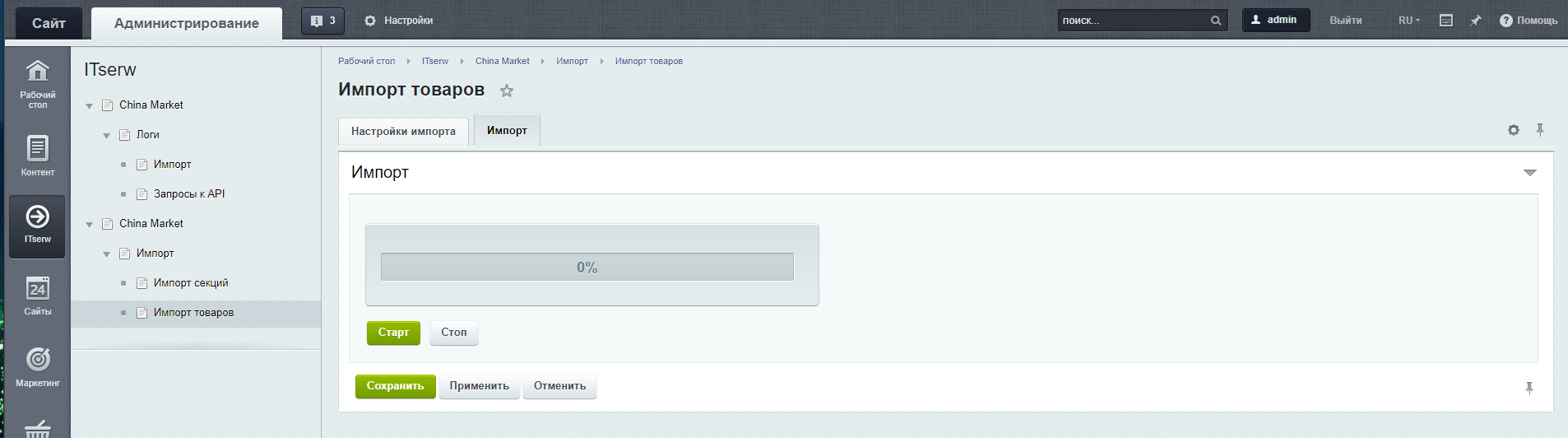
Task: Toggle pin icon beside tab settings gear
Action: [1540, 130]
